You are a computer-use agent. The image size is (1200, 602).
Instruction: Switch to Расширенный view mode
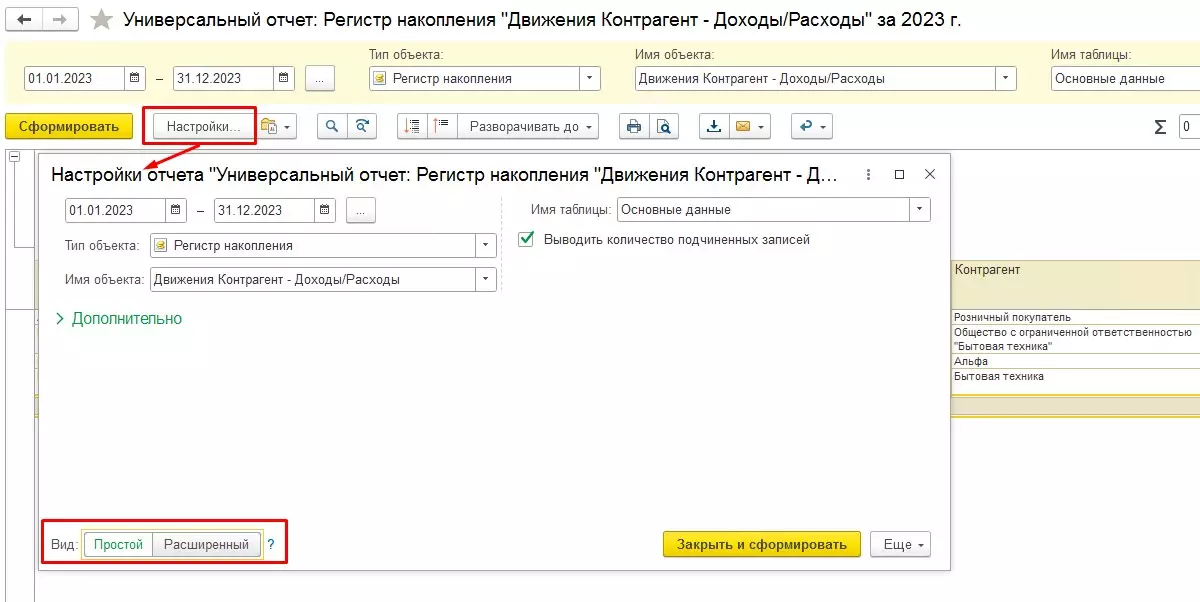(x=206, y=544)
